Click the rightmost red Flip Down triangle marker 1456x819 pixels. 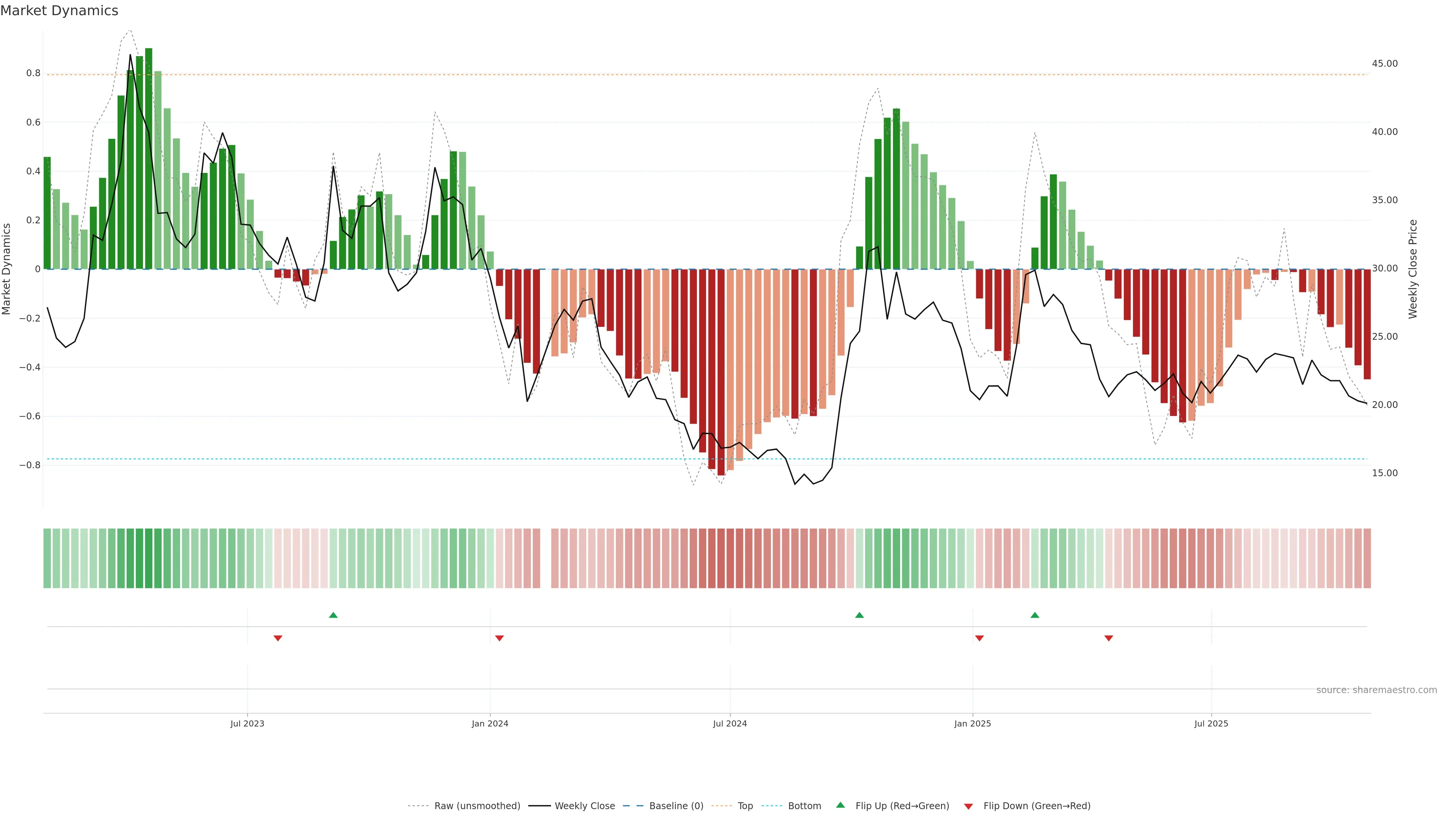pos(1108,638)
